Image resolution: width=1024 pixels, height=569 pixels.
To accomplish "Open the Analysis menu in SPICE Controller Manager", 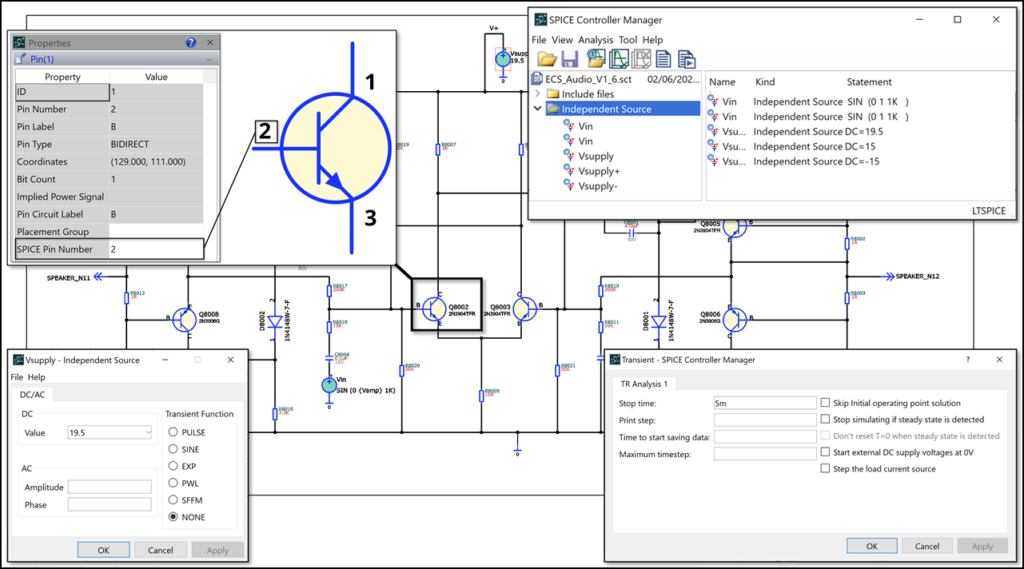I will pyautogui.click(x=596, y=40).
